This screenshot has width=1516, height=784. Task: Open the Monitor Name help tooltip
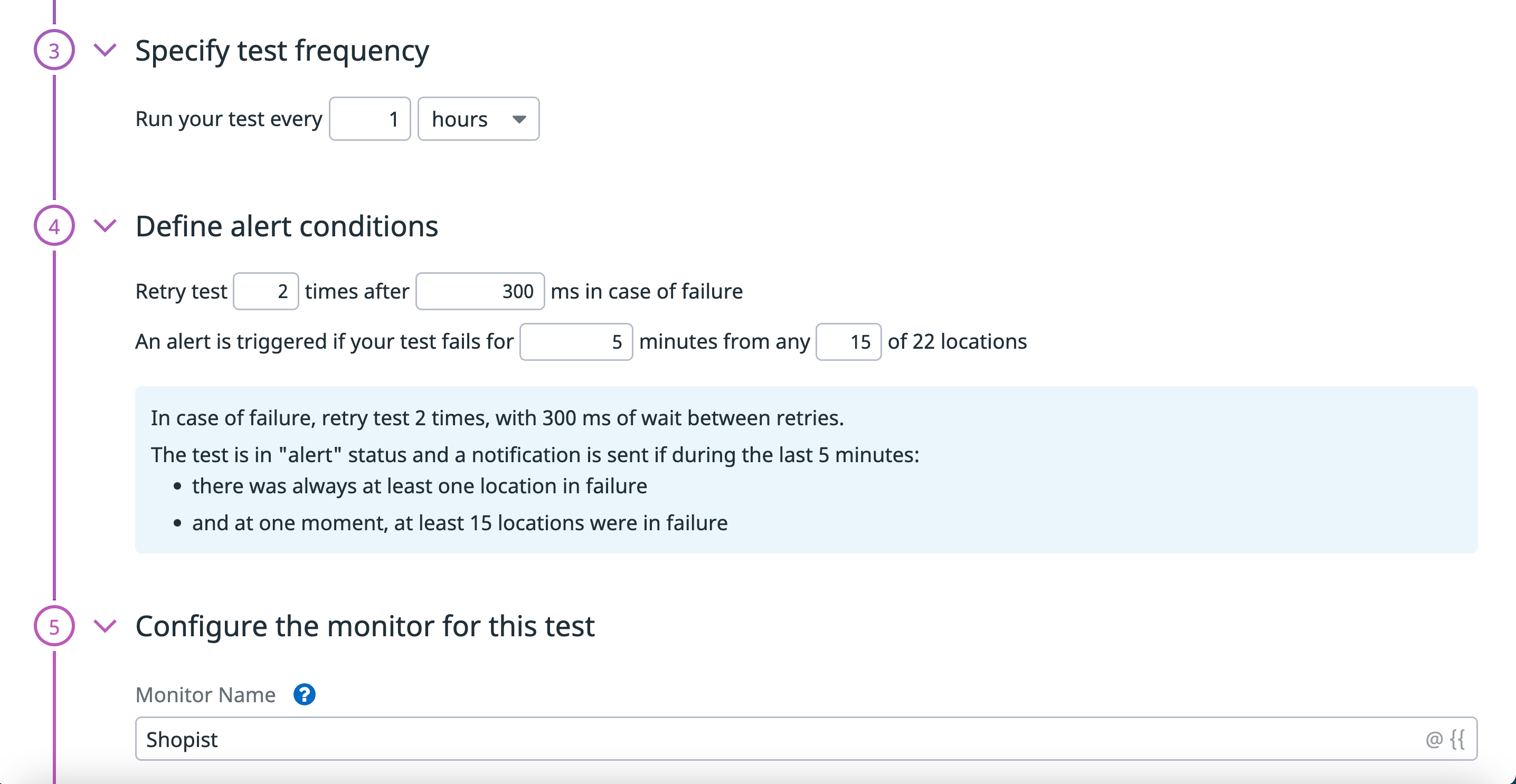(x=304, y=695)
